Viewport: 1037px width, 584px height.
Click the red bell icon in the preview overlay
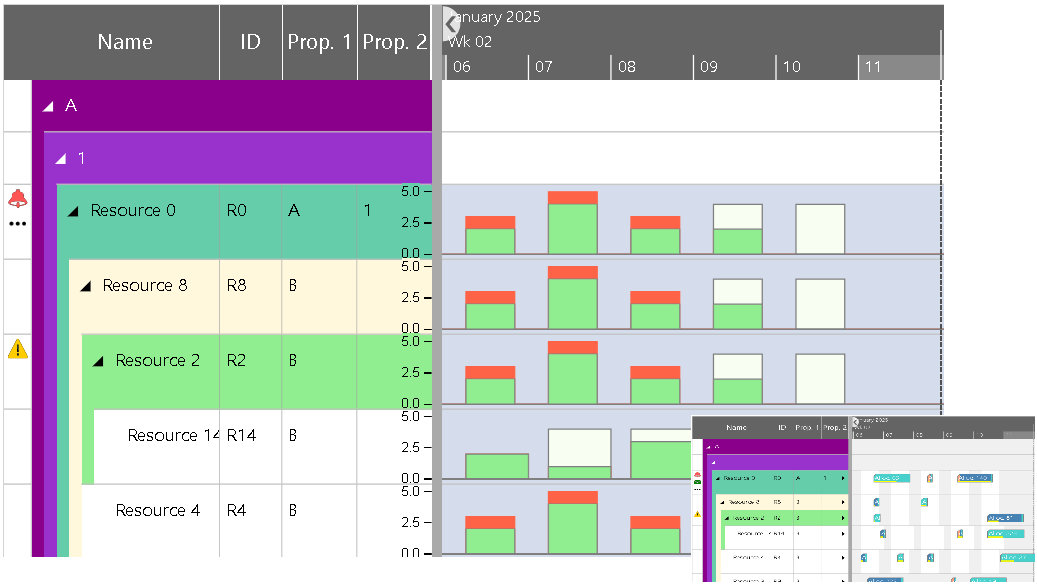(x=698, y=474)
